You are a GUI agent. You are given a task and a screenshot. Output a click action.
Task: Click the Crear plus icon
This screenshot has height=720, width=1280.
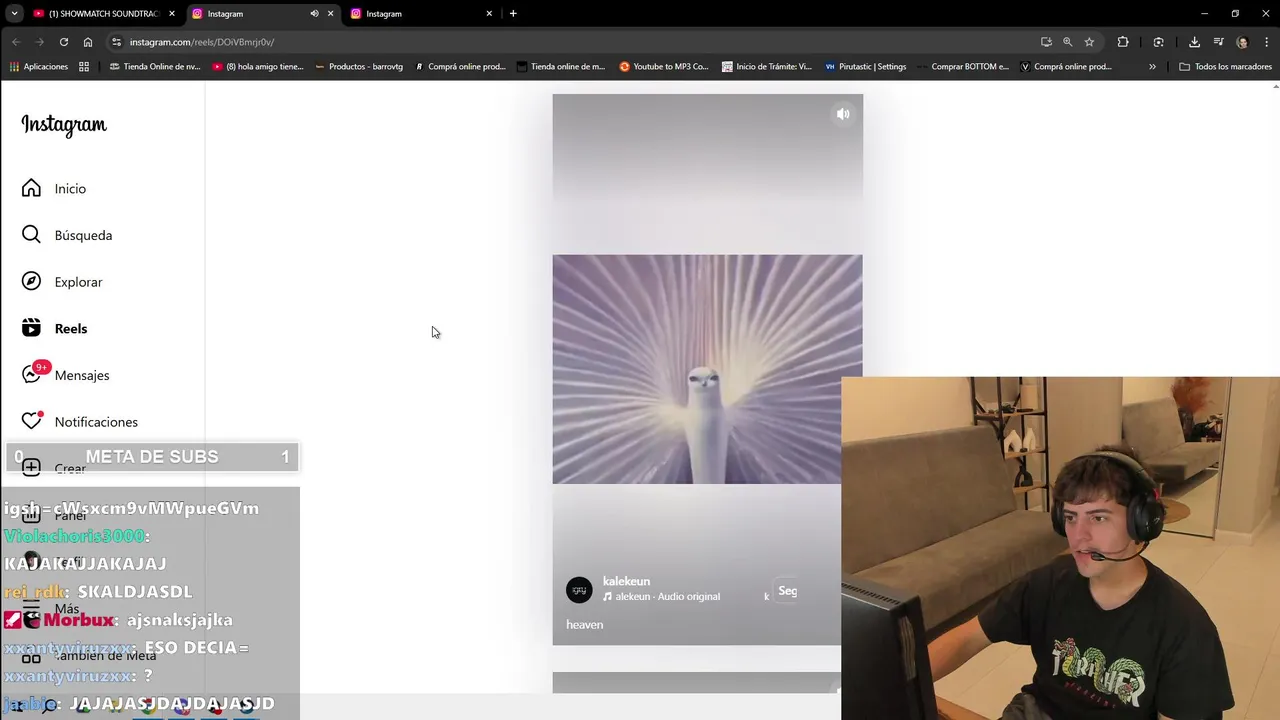(31, 468)
